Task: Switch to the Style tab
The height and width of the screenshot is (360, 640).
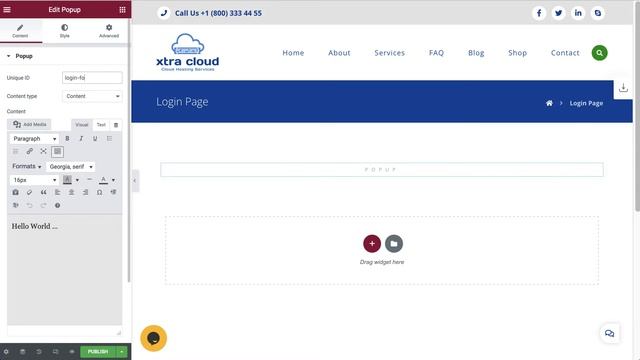Action: (x=64, y=31)
